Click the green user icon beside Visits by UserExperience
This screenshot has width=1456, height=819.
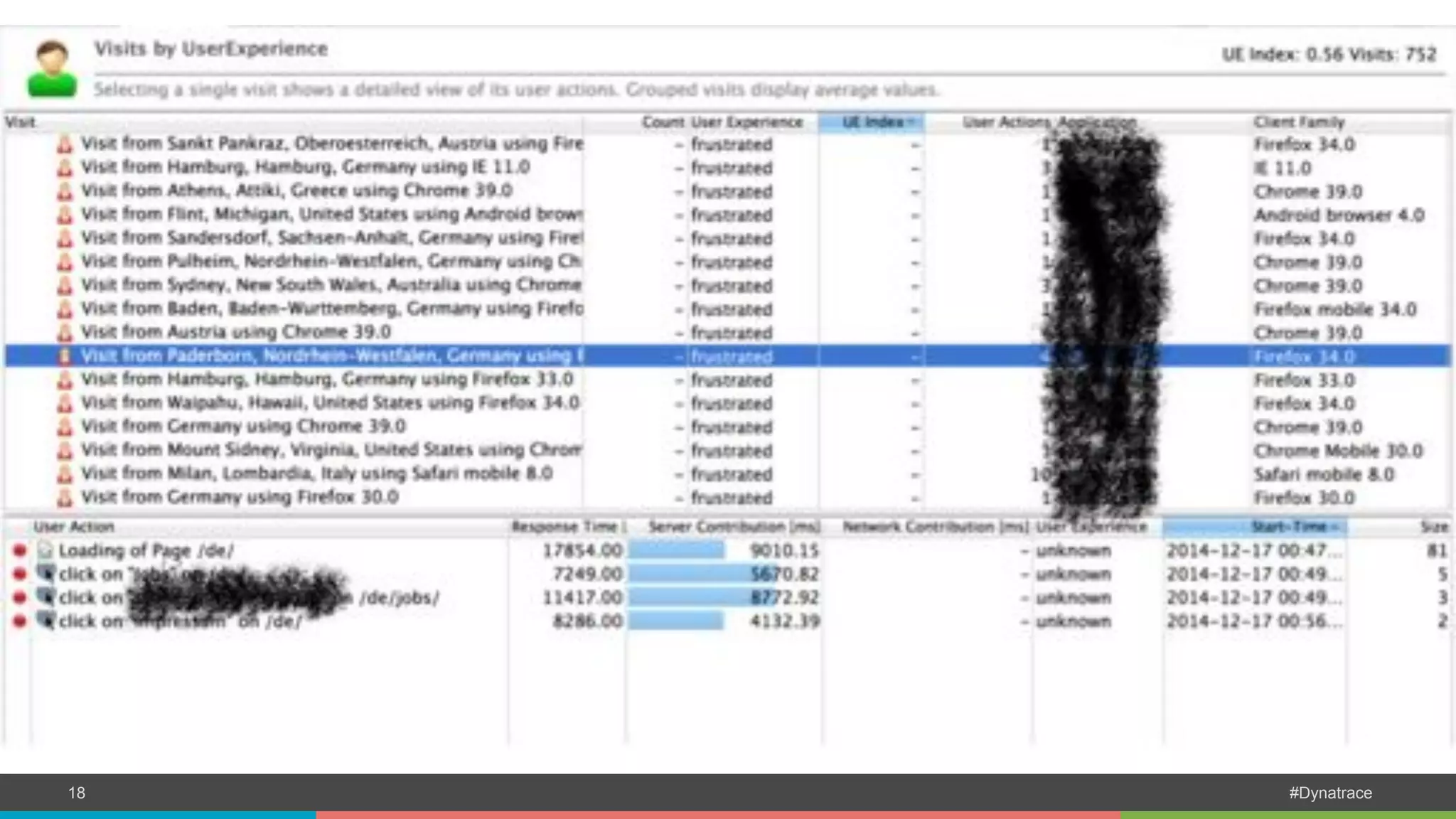pos(51,69)
